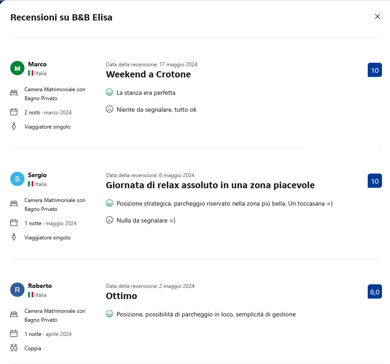Click the Ottimo review heading
This screenshot has width=390, height=364.
point(121,296)
